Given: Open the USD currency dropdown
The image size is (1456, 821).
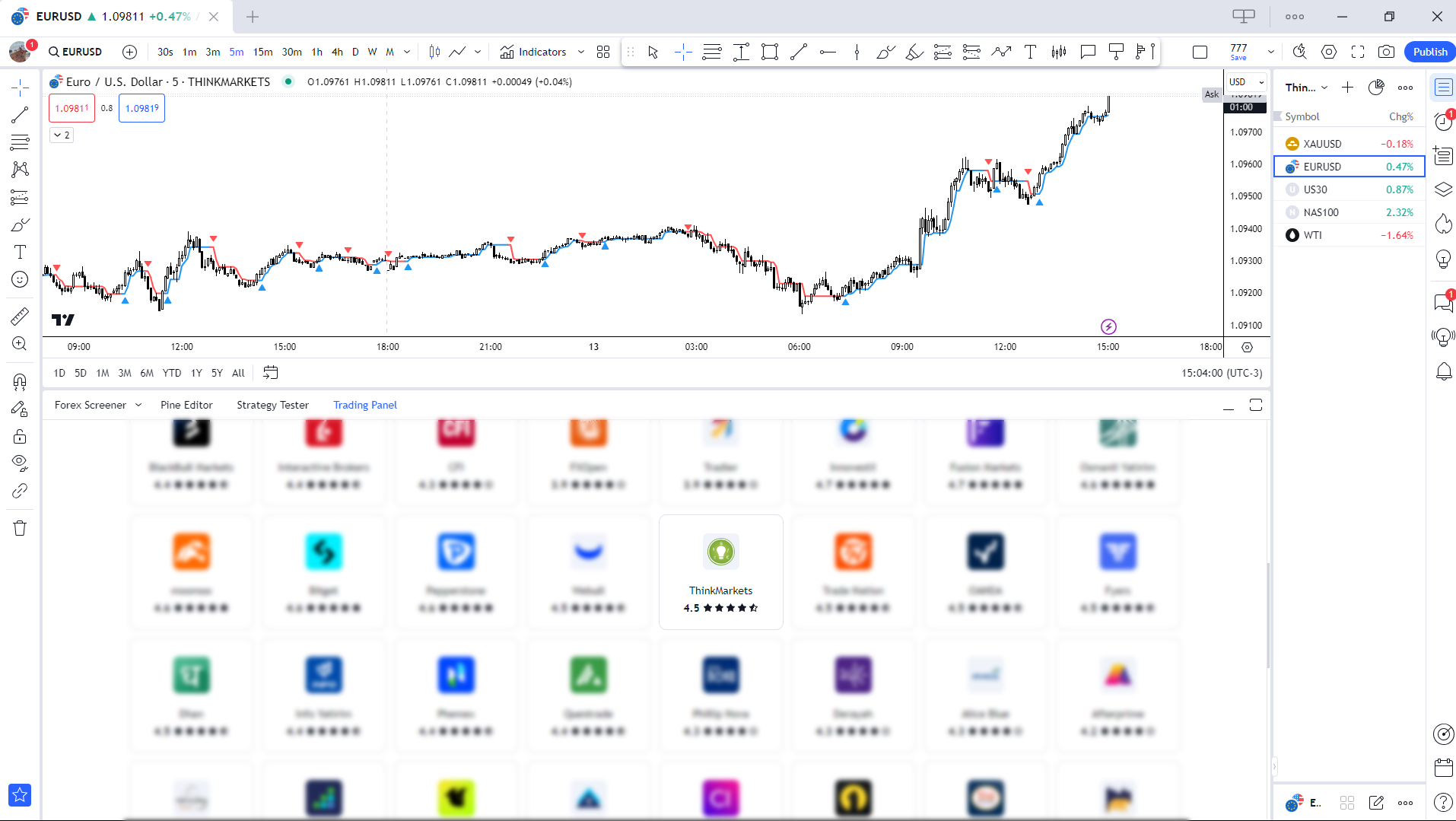Looking at the screenshot, I should 1246,82.
